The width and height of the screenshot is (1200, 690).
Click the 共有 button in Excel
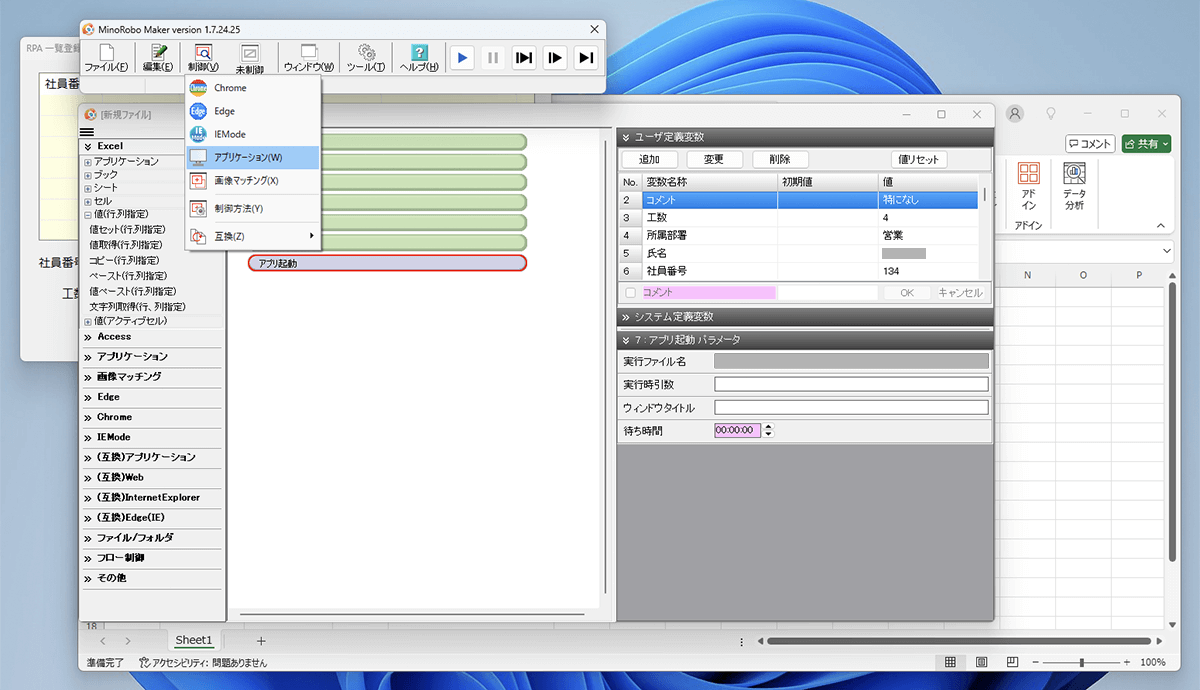[1146, 144]
